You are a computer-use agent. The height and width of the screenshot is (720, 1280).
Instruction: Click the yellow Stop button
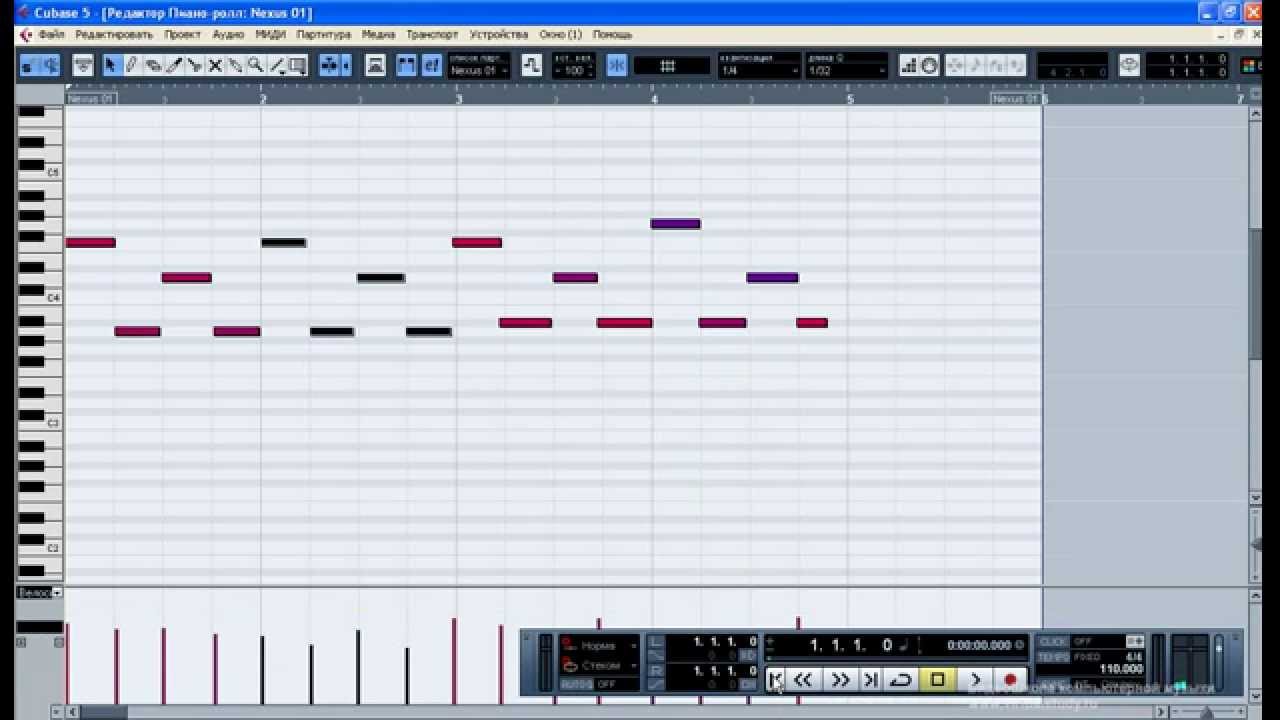(938, 680)
